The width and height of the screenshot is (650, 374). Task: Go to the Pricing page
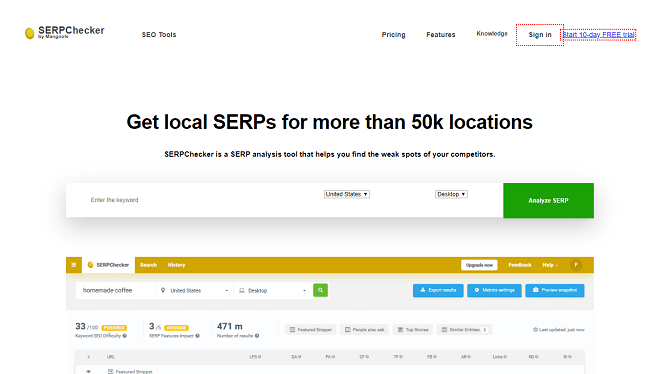click(x=393, y=35)
